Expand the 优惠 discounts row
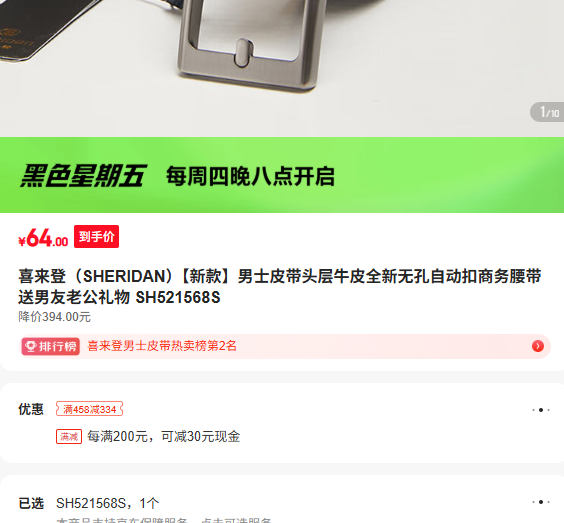The height and width of the screenshot is (523, 564). point(282,423)
